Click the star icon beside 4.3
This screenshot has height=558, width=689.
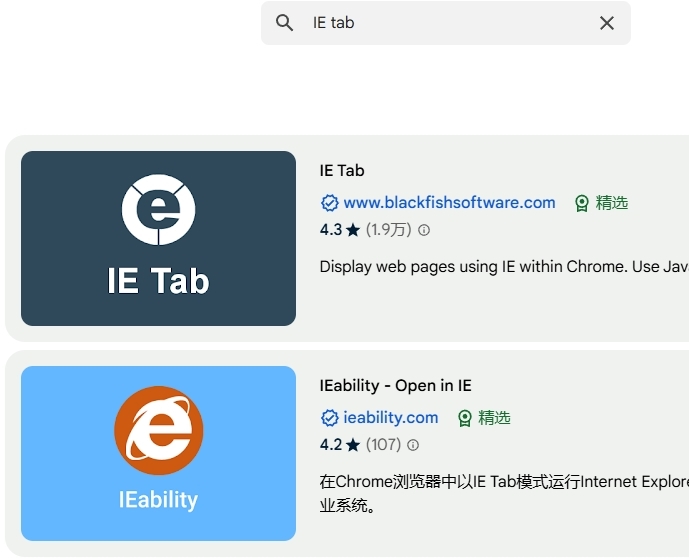(x=352, y=230)
